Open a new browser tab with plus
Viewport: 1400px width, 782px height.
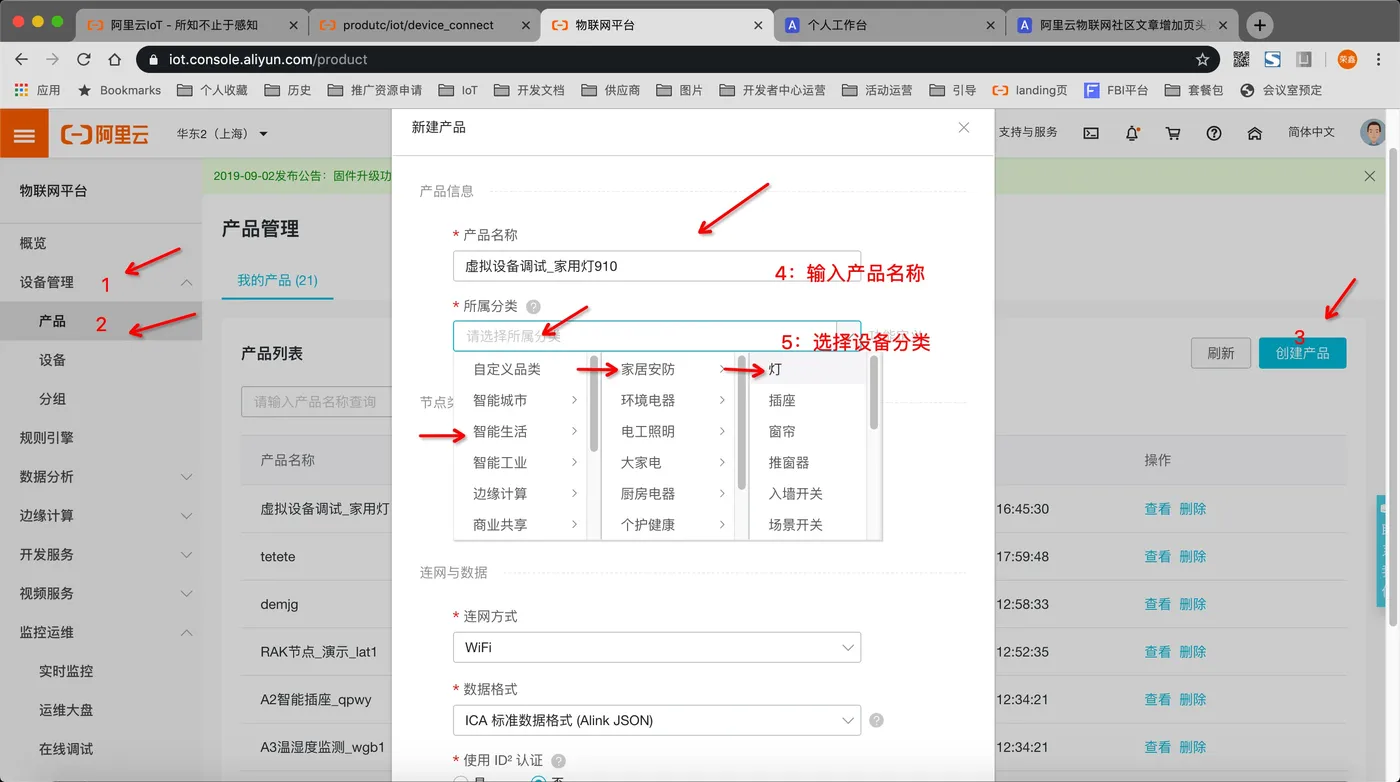click(1260, 25)
